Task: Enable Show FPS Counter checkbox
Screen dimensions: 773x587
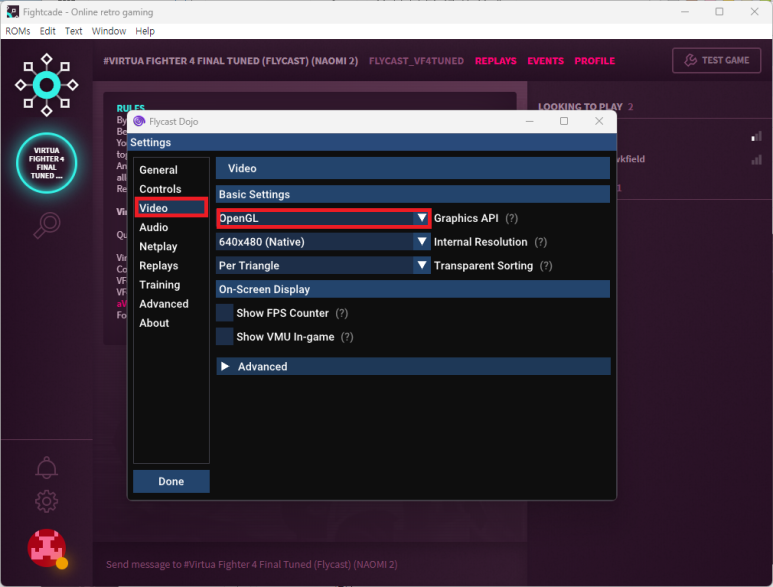Action: tap(225, 313)
